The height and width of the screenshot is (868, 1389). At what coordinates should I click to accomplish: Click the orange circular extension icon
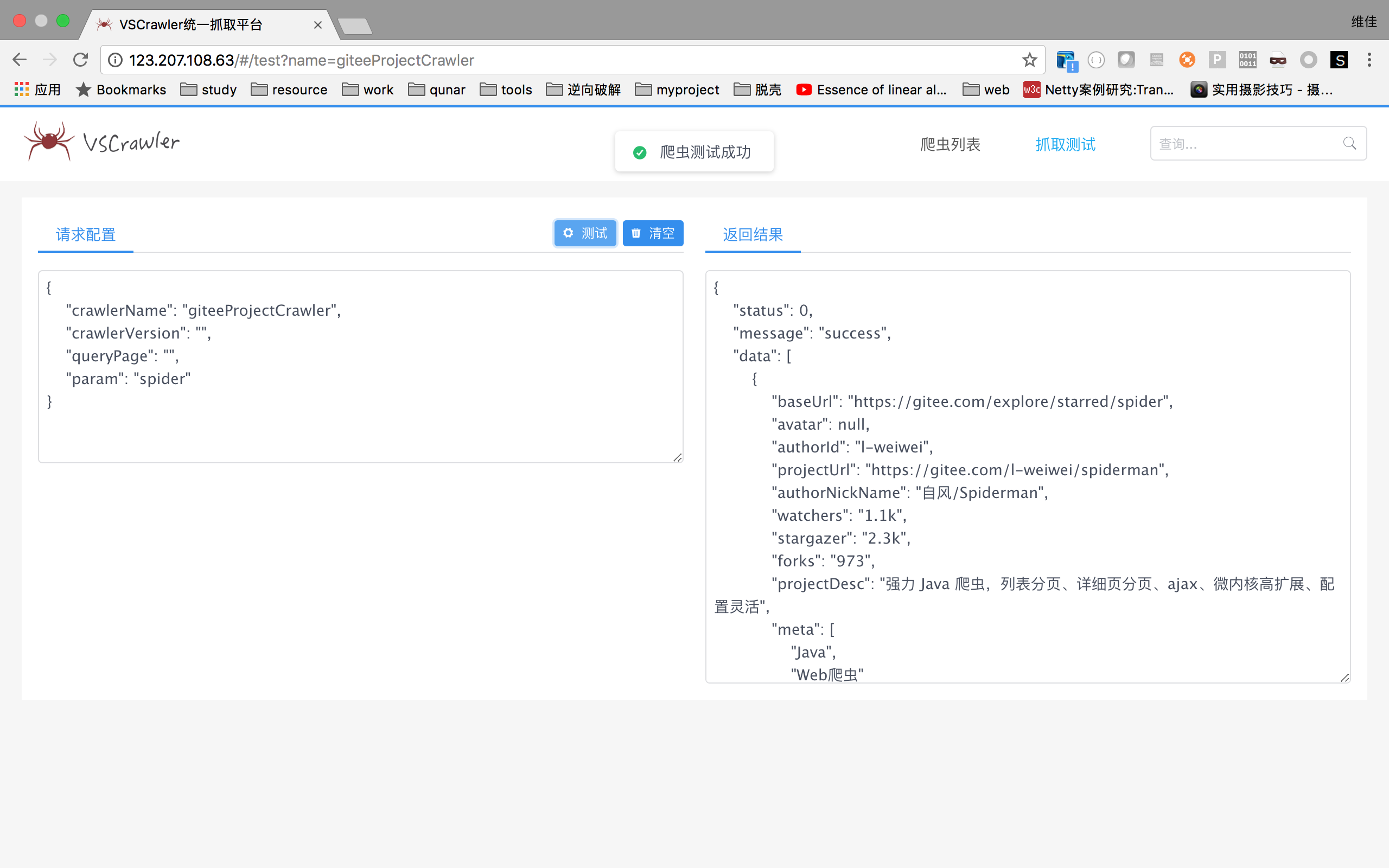(1187, 60)
